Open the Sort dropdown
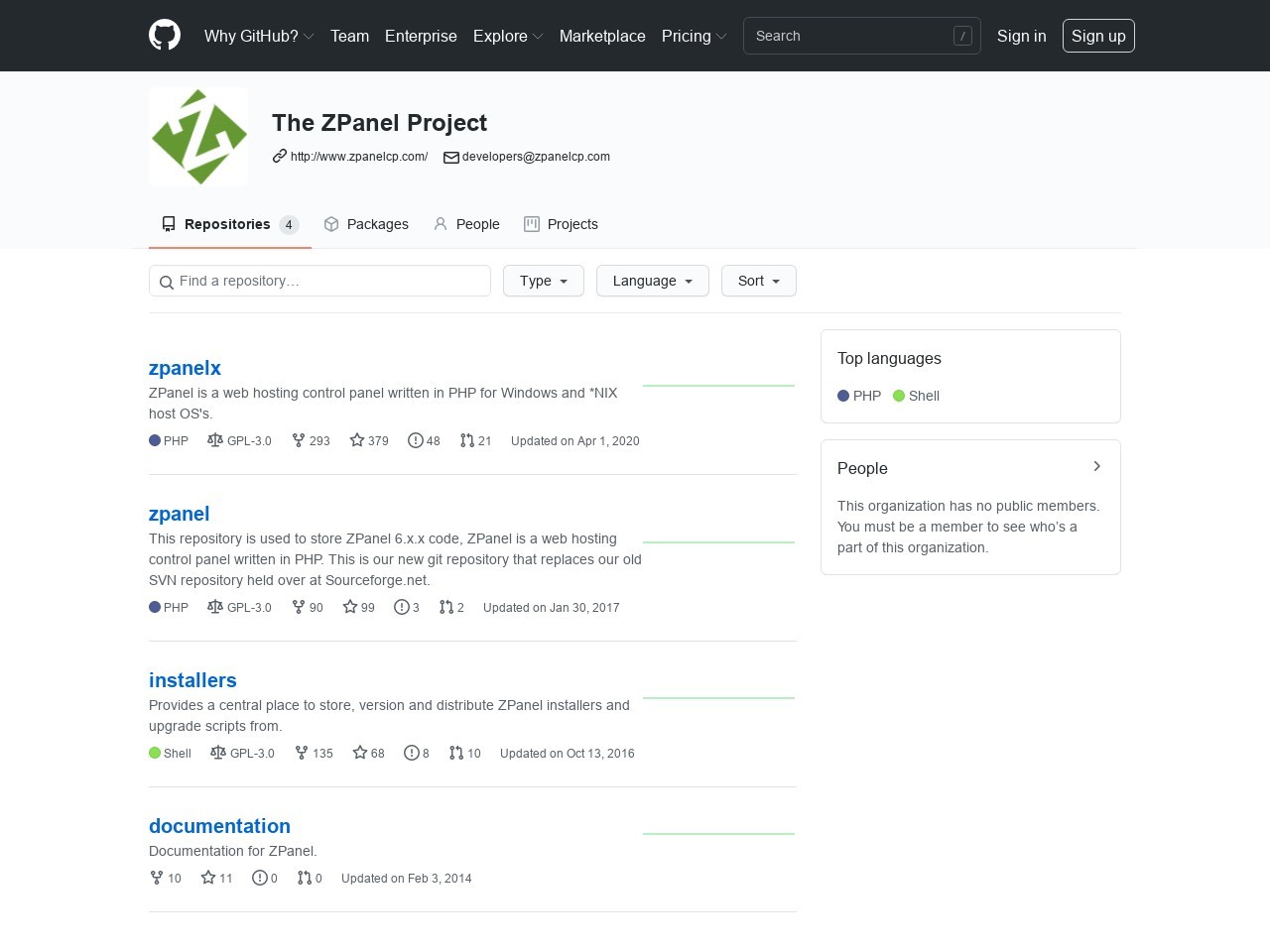 pos(758,281)
